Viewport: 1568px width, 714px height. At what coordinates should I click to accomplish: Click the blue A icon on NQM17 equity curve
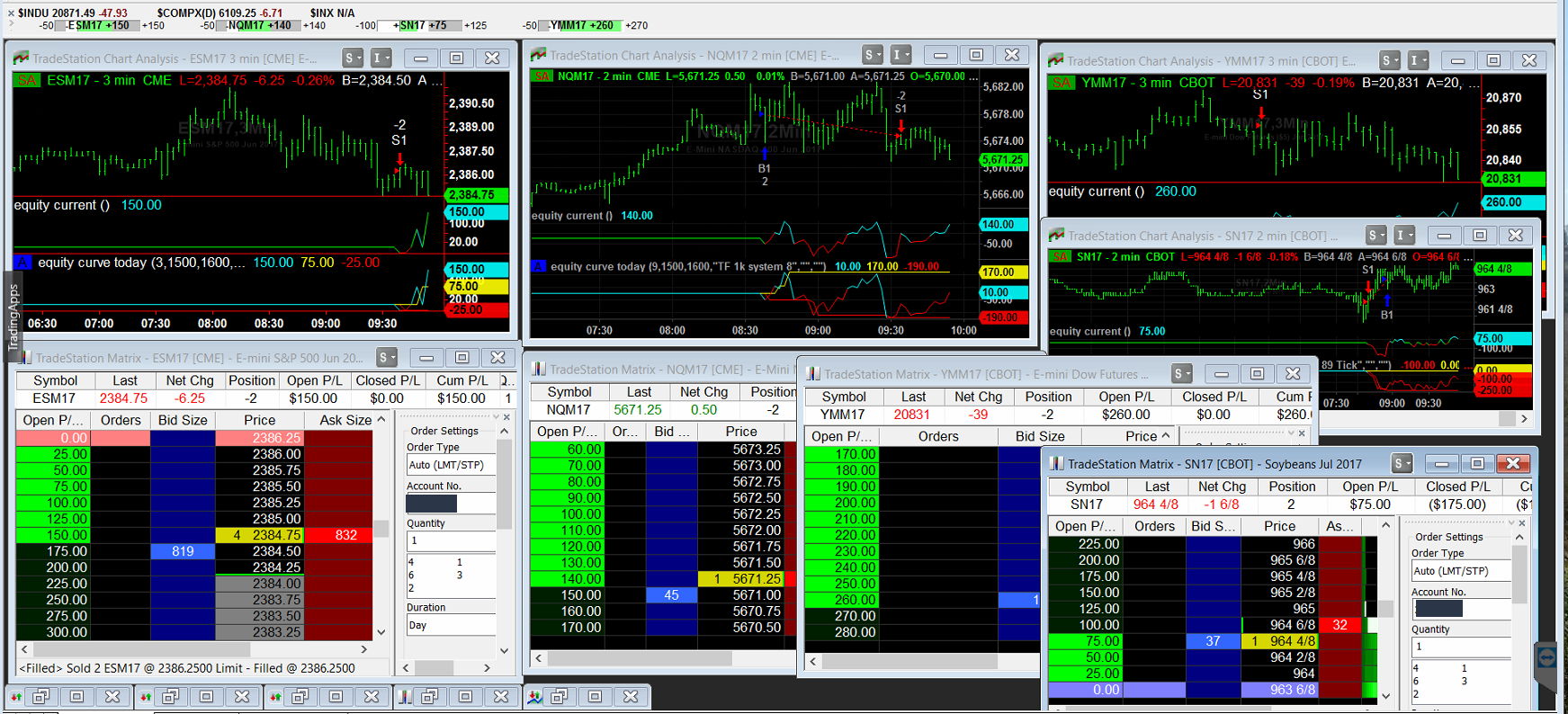point(540,266)
